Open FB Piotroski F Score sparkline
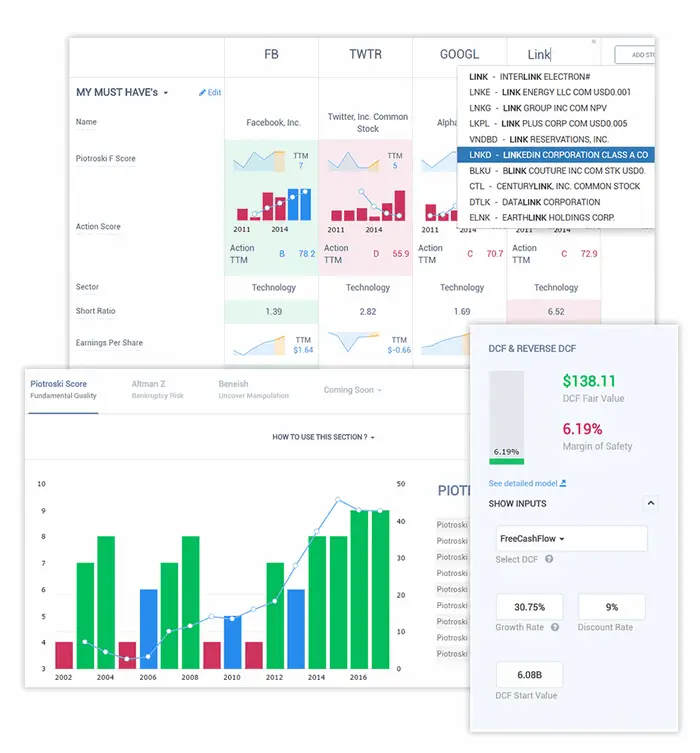 click(x=259, y=161)
